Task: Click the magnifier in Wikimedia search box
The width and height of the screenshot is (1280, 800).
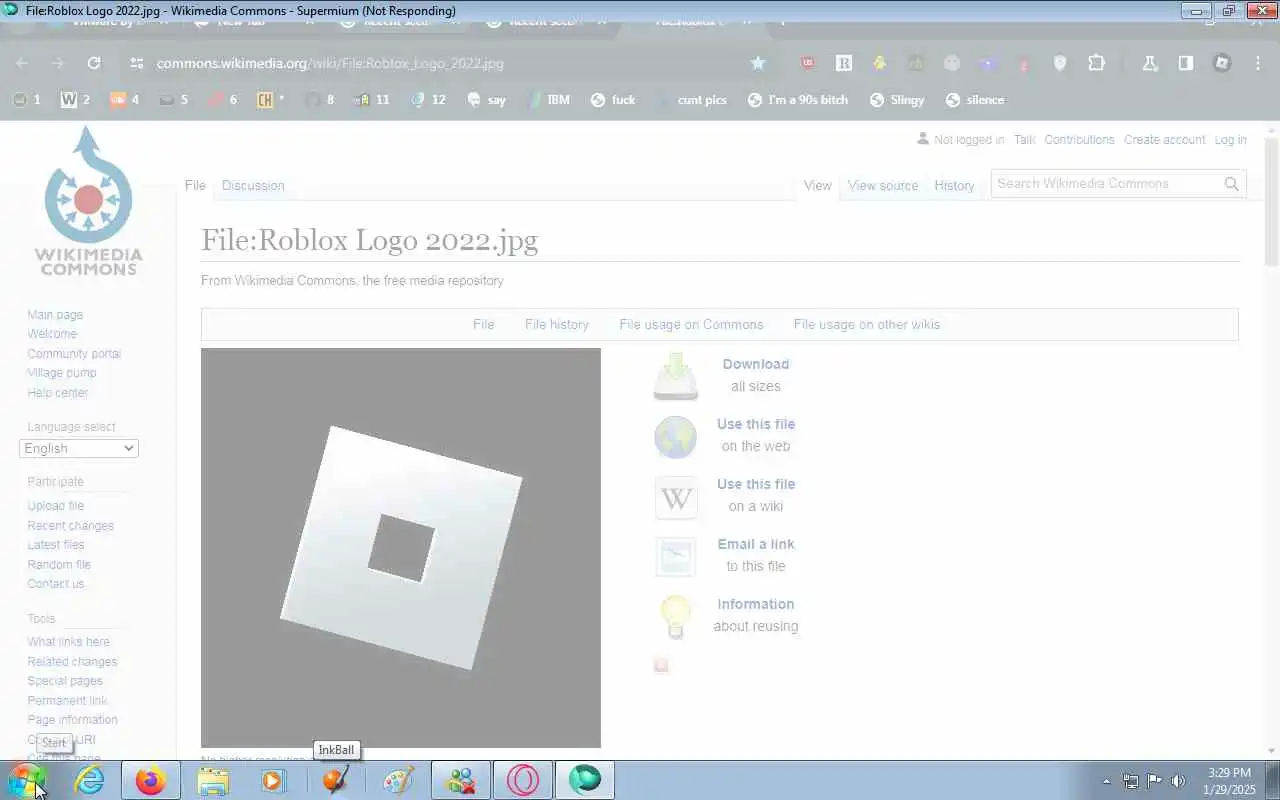Action: coord(1231,184)
